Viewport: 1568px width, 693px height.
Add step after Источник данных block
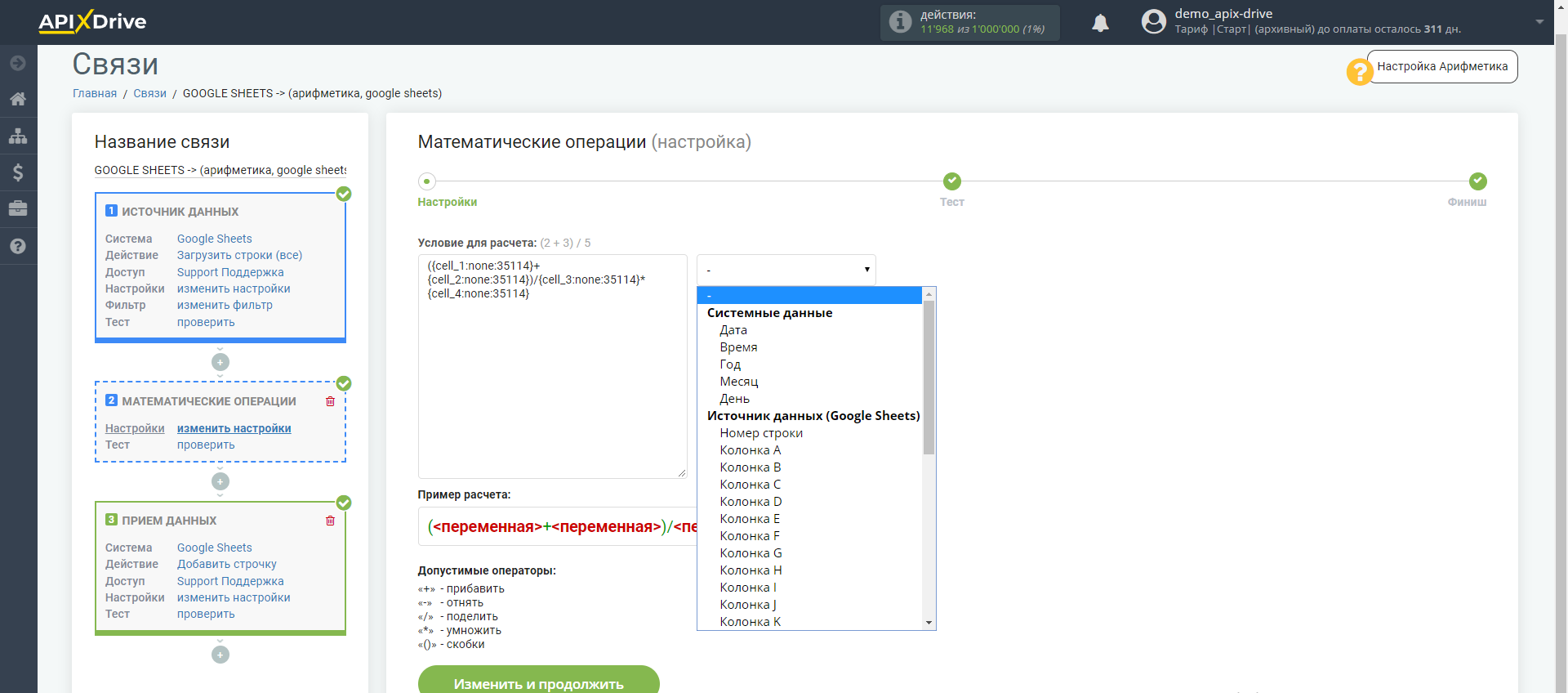pos(220,362)
